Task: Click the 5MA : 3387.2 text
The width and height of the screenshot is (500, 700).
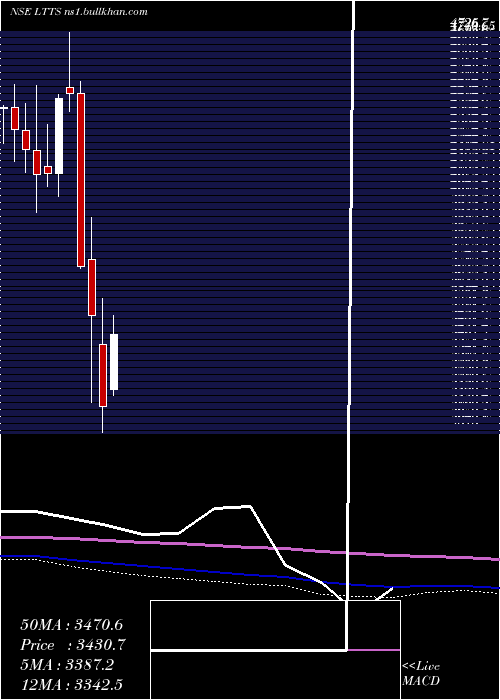Action: click(67, 665)
